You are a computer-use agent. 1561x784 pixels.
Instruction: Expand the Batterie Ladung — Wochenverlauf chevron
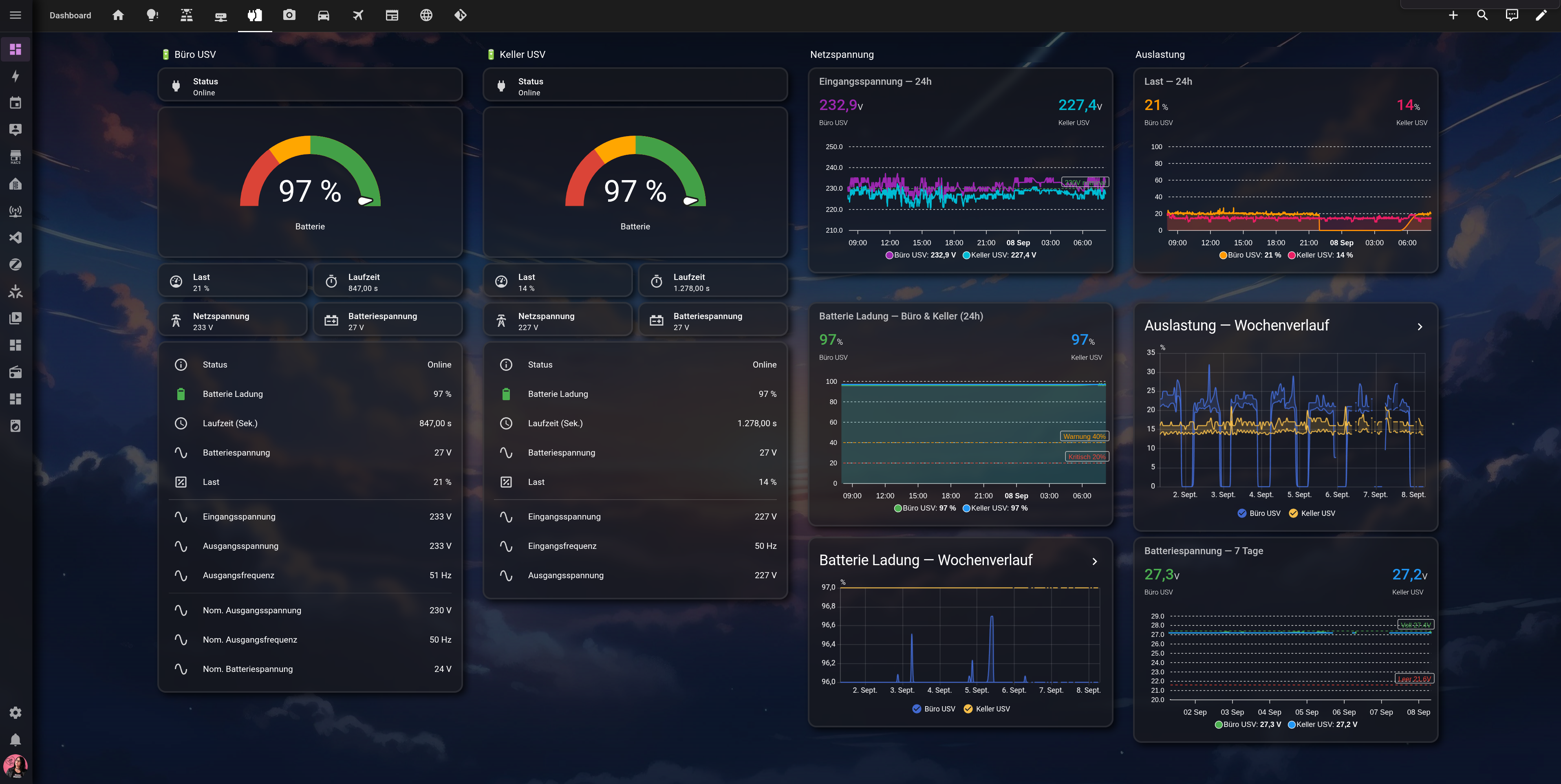tap(1094, 562)
